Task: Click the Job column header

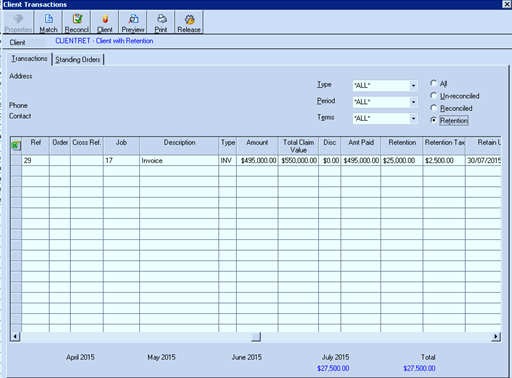Action: (121, 146)
